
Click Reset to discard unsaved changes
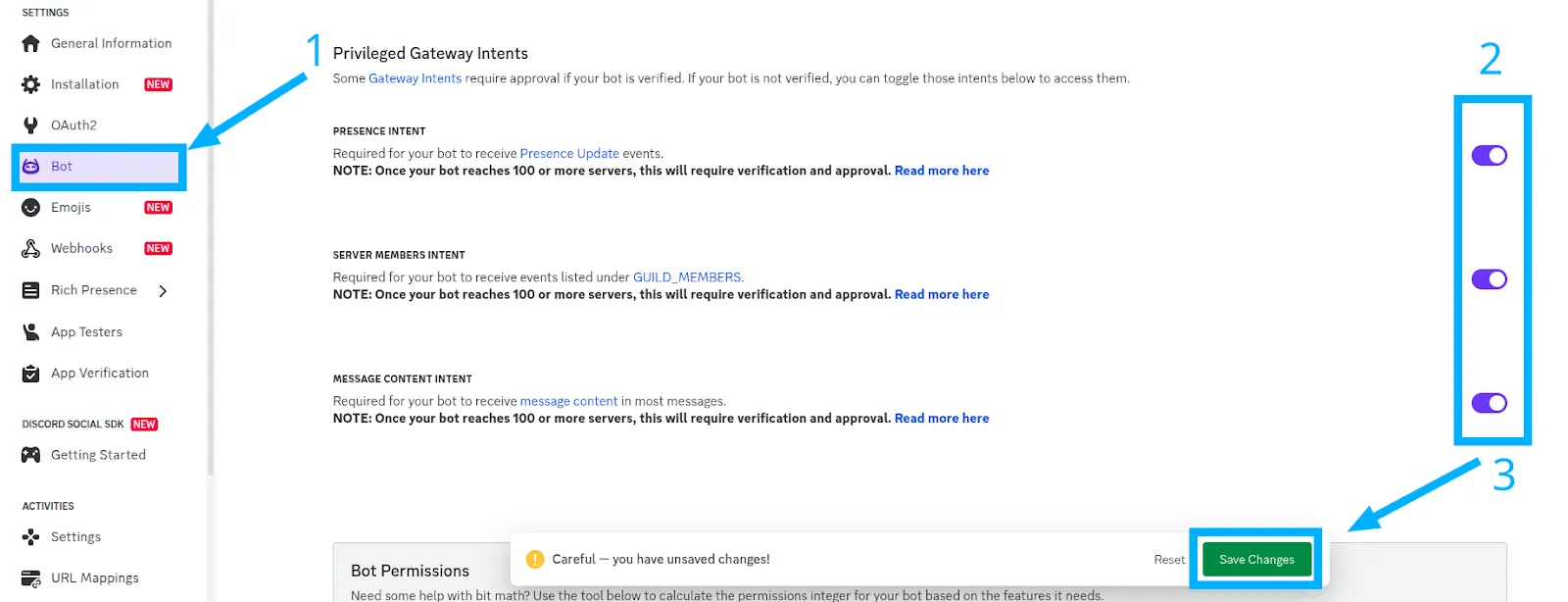(x=1169, y=560)
